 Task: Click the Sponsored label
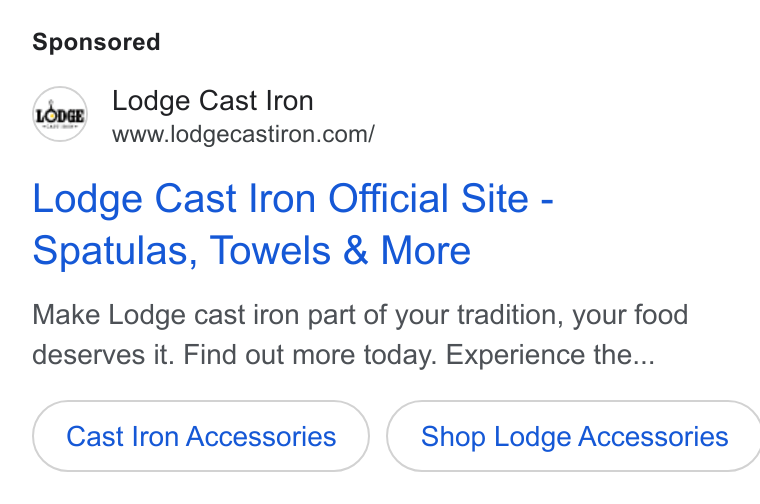[96, 42]
